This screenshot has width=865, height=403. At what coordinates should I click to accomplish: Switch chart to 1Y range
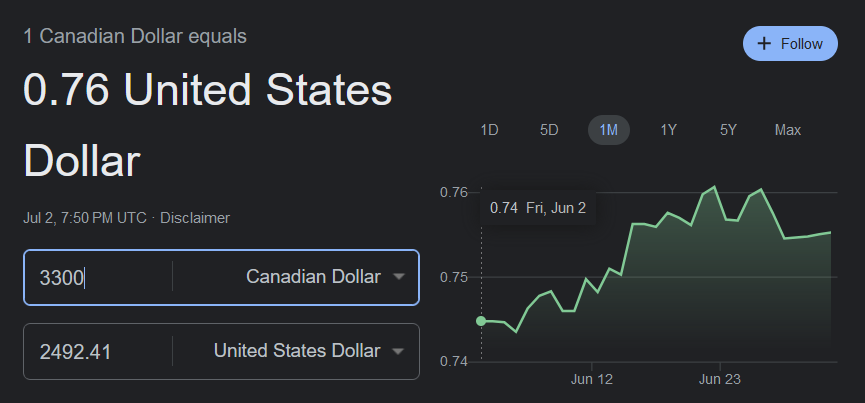(x=668, y=130)
